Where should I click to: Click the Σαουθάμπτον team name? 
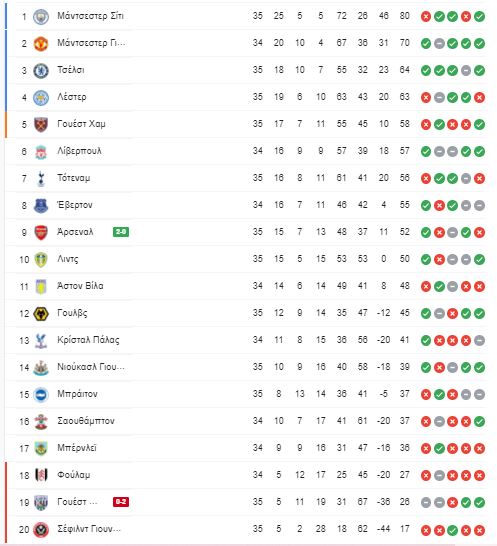pyautogui.click(x=86, y=421)
